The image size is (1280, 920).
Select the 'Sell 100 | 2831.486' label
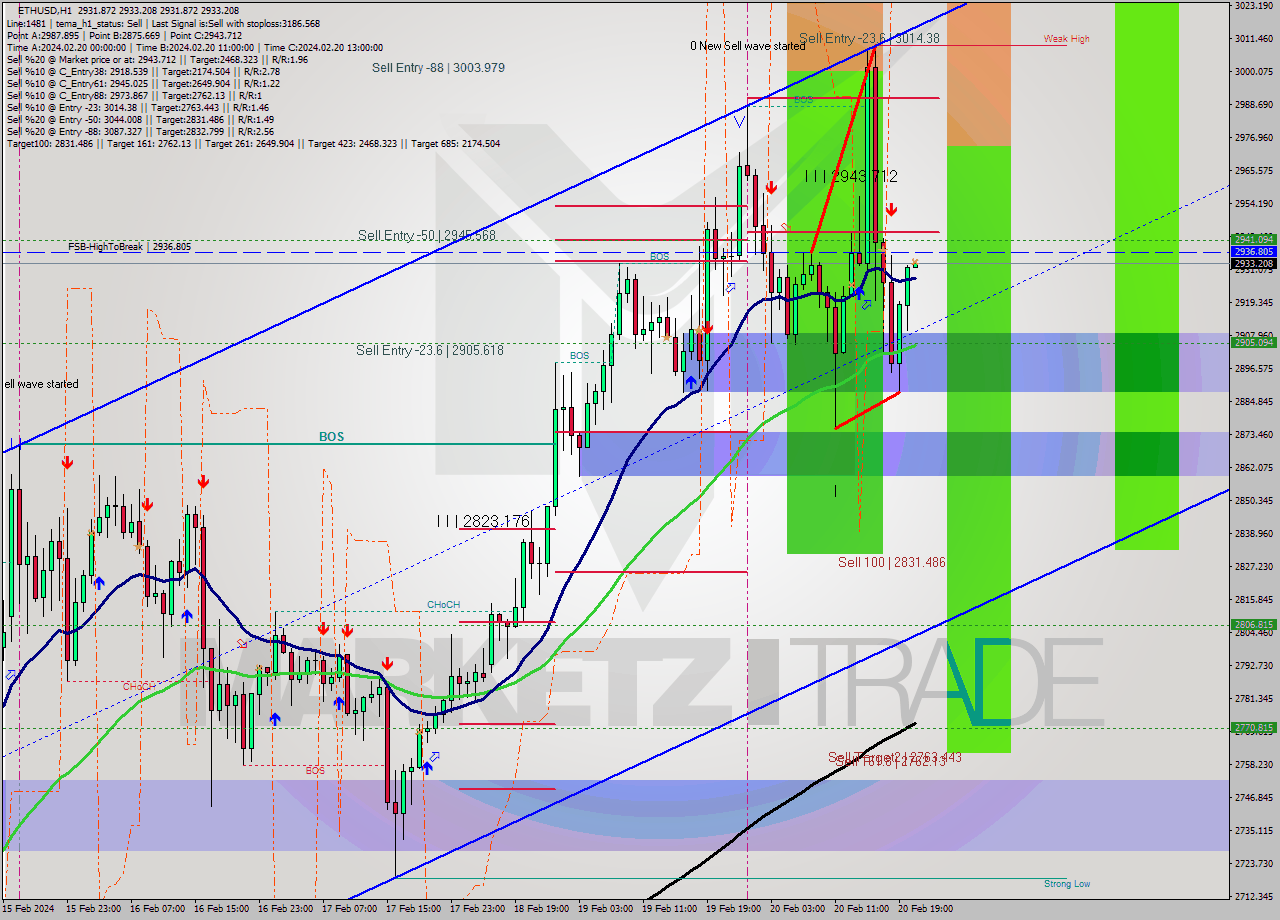(x=892, y=563)
